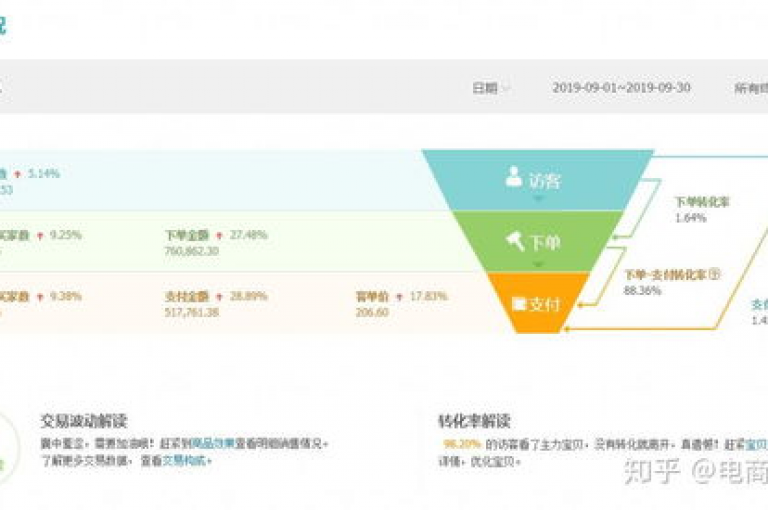
Task: Click the red up arrow before 28.89%
Action: (x=219, y=297)
